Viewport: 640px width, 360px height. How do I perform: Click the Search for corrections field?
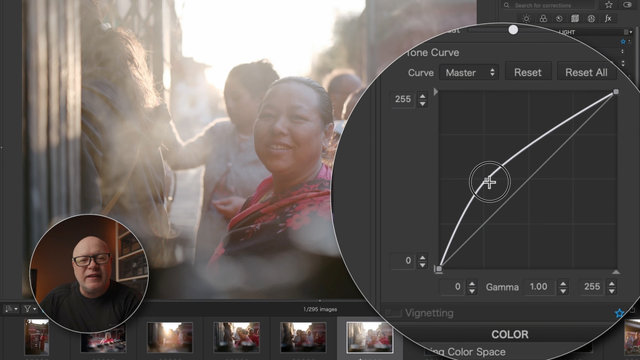548,5
